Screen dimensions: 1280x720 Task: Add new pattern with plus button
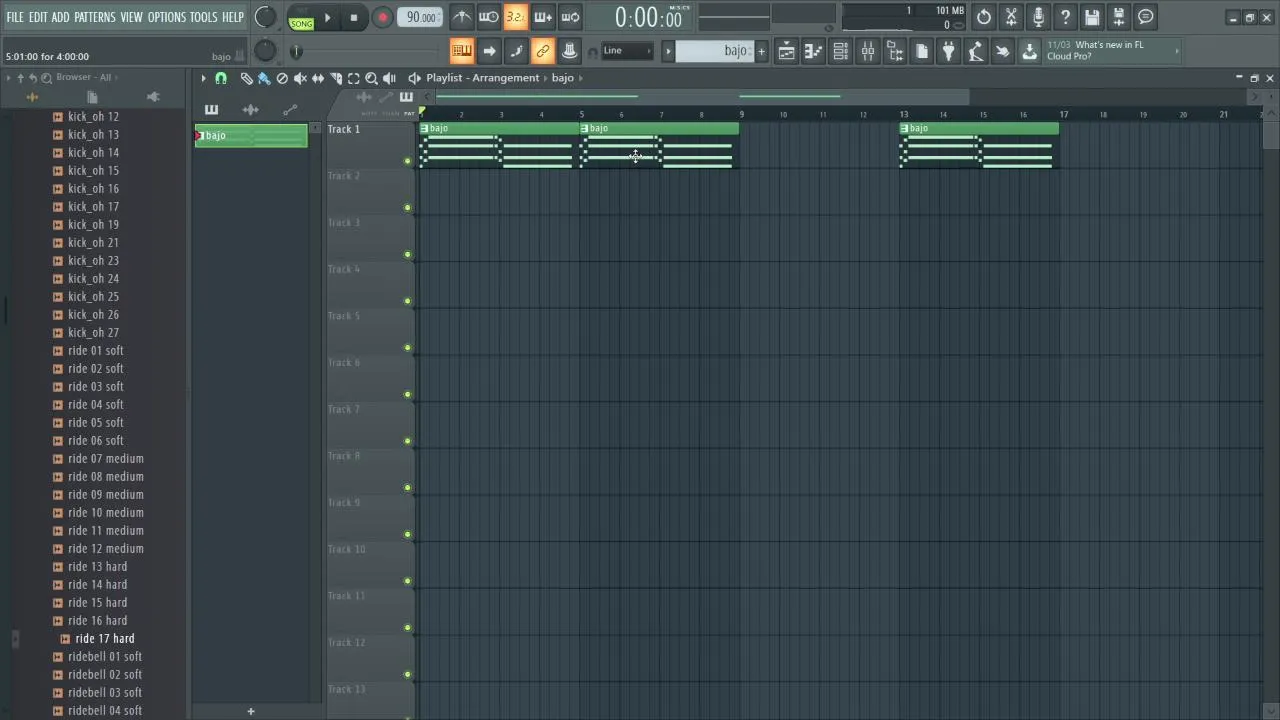[761, 51]
